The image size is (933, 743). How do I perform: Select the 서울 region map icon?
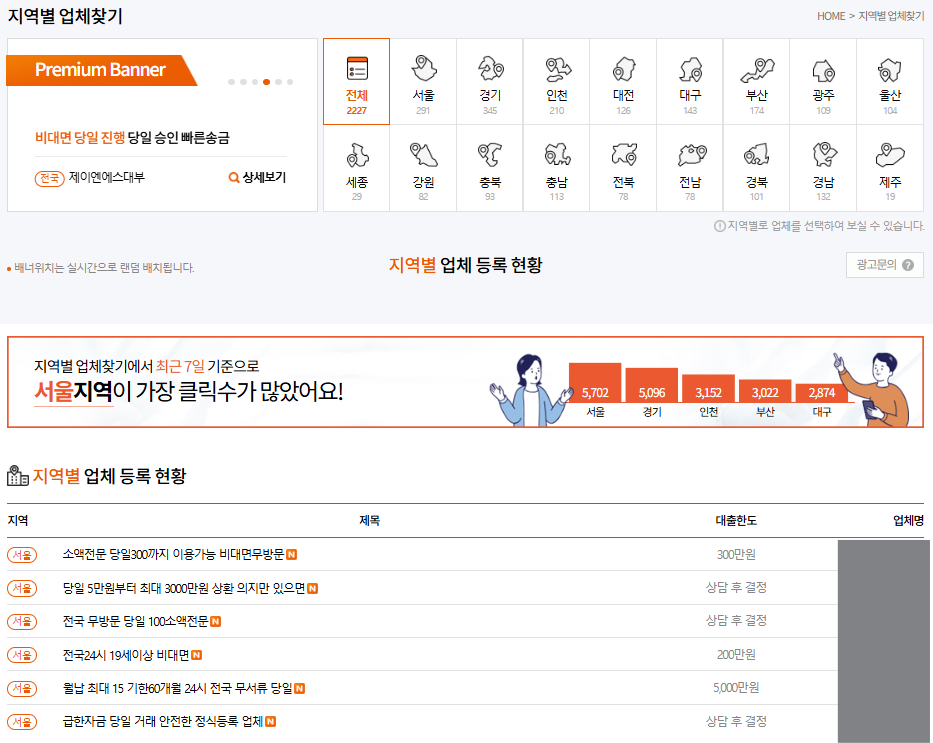click(423, 68)
